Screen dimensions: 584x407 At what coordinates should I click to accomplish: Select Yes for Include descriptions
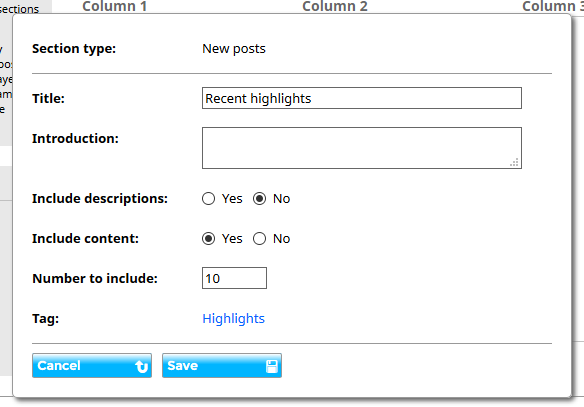[x=209, y=198]
